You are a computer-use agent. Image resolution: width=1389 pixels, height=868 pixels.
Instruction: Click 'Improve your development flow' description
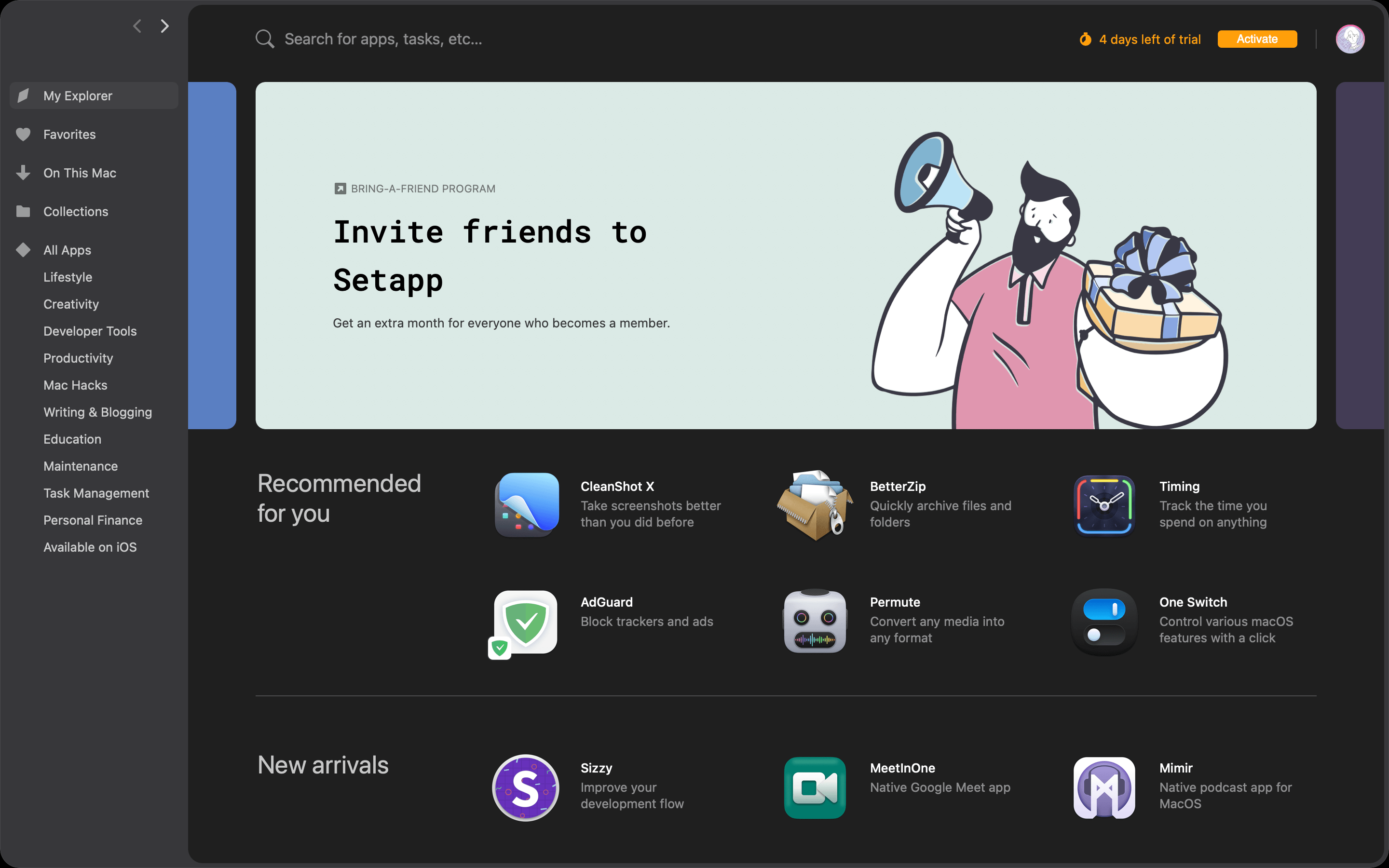[x=632, y=795]
